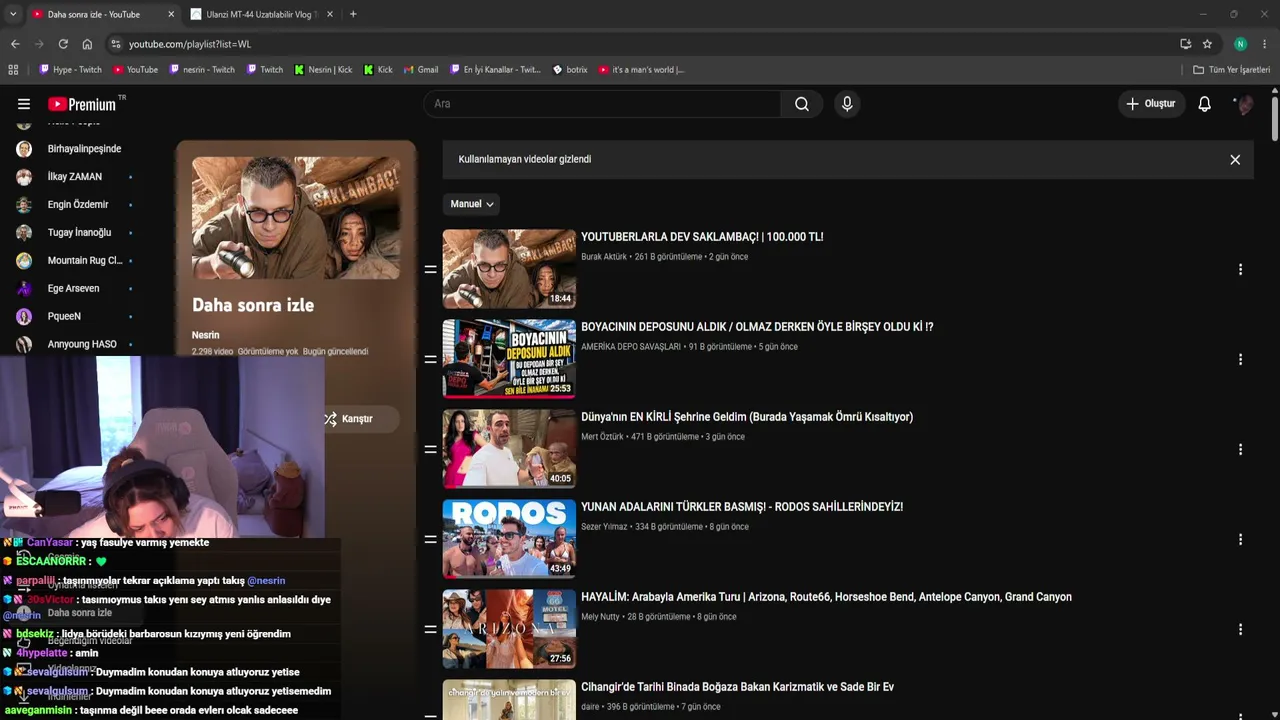Play the SAKLAMBAÇ video thumbnail (18:44)
The width and height of the screenshot is (1280, 720).
pos(509,269)
